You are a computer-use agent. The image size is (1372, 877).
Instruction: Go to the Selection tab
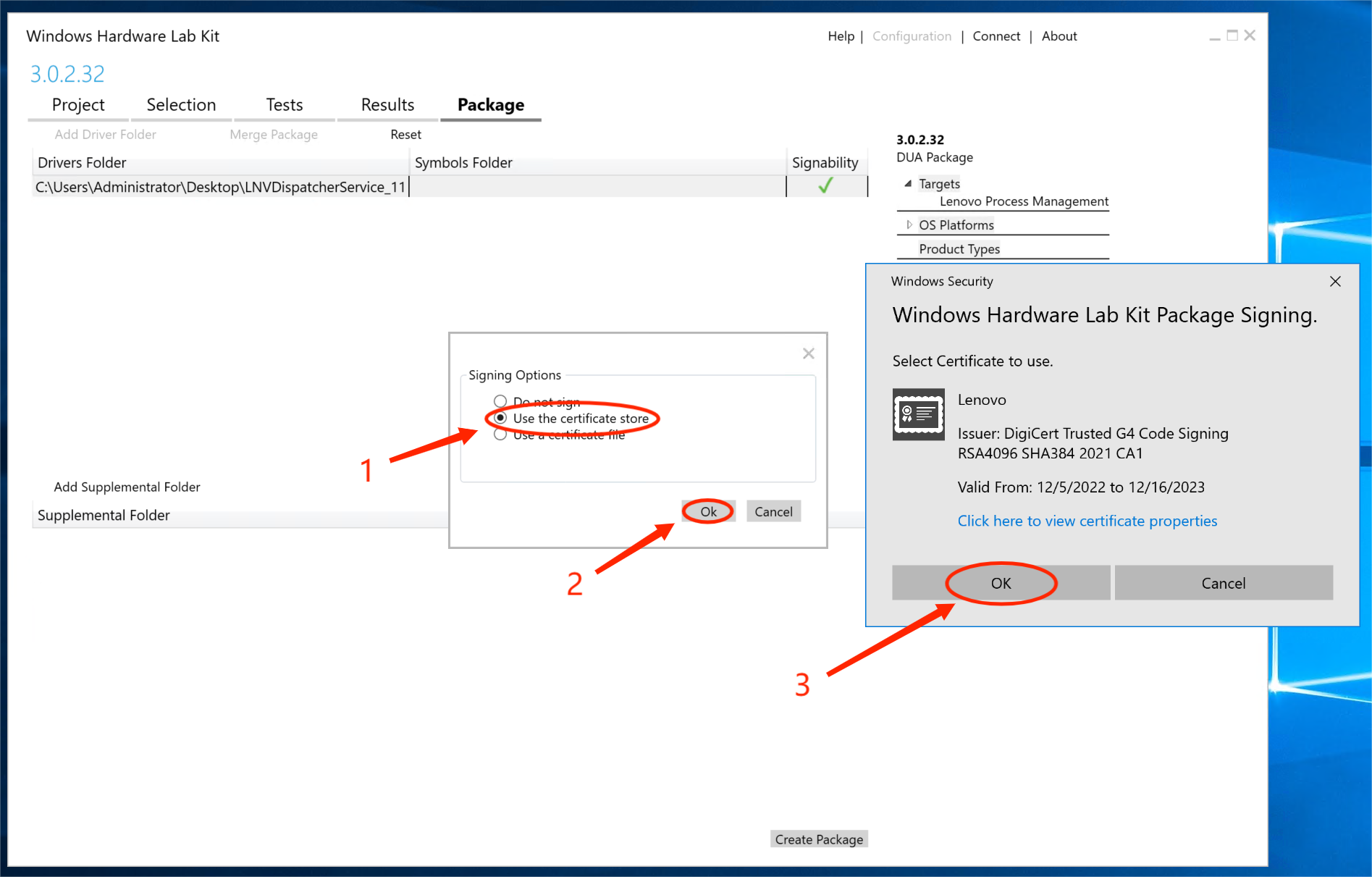pyautogui.click(x=181, y=105)
